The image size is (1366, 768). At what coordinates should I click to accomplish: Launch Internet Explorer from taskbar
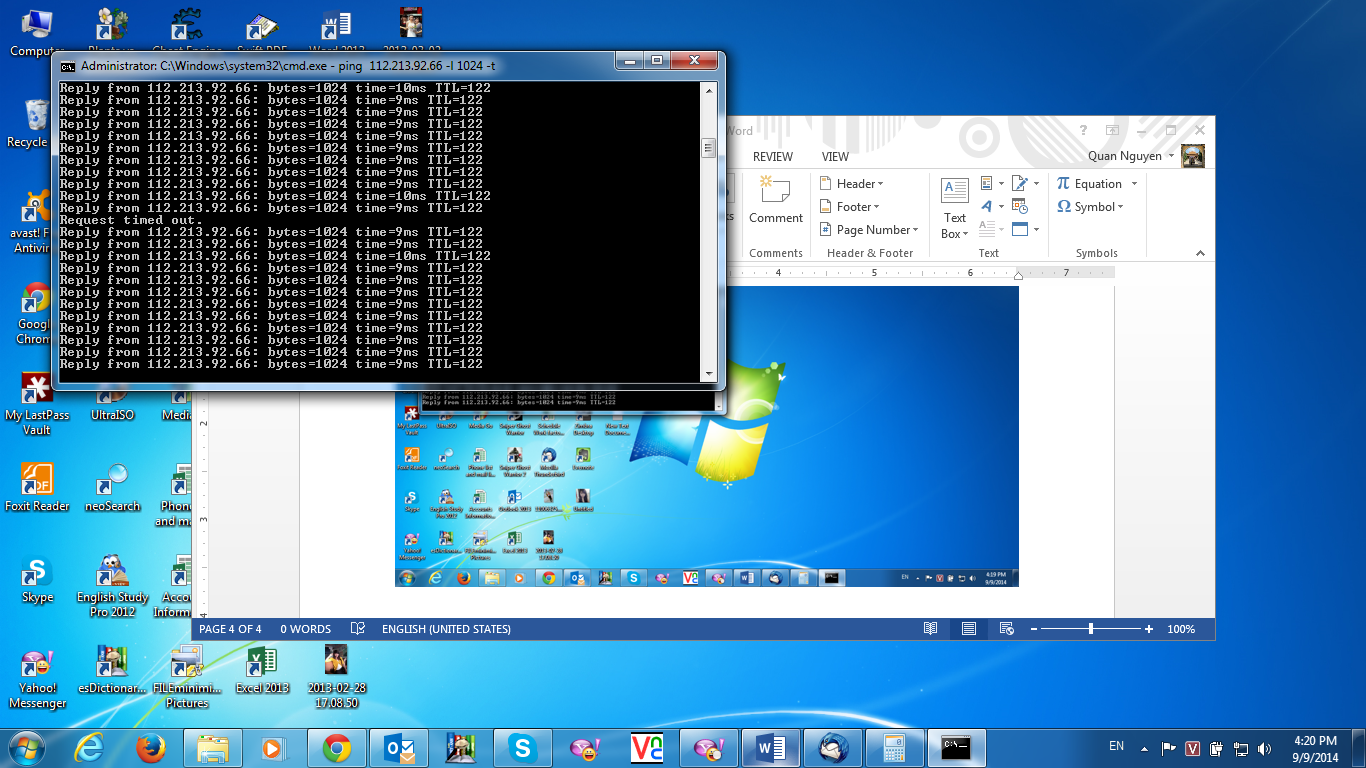90,748
